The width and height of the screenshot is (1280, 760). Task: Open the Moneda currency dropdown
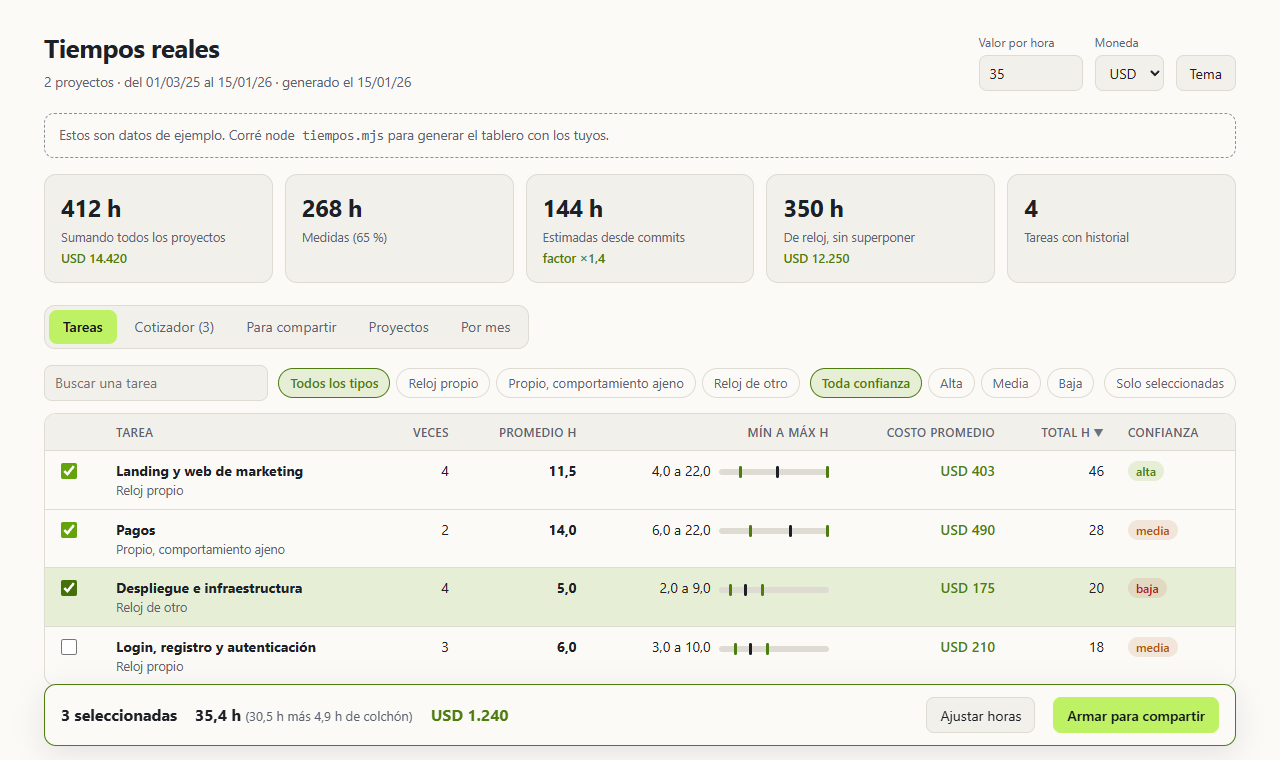[1129, 73]
